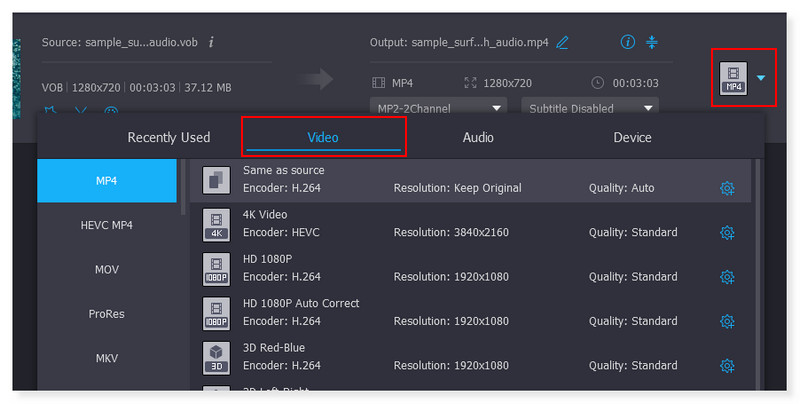The image size is (800, 404).
Task: Open the Device tab
Action: [x=632, y=138]
